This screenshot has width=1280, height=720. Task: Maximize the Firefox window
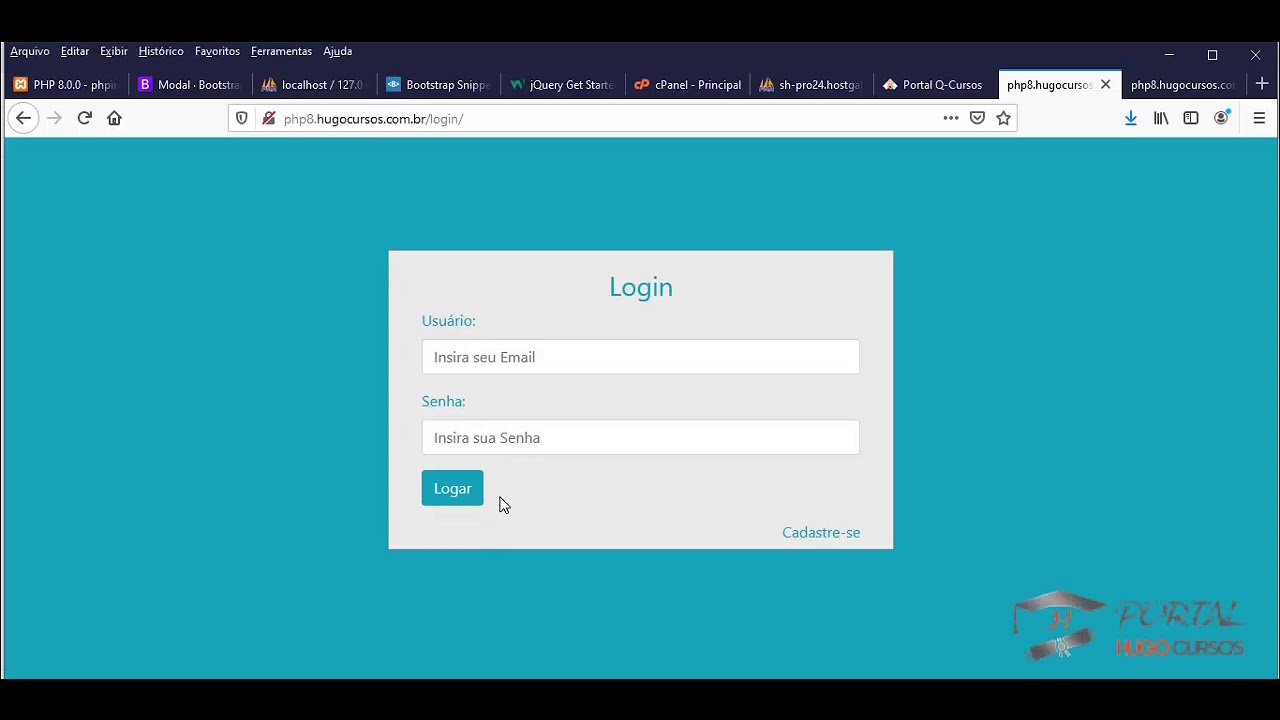pos(1212,55)
